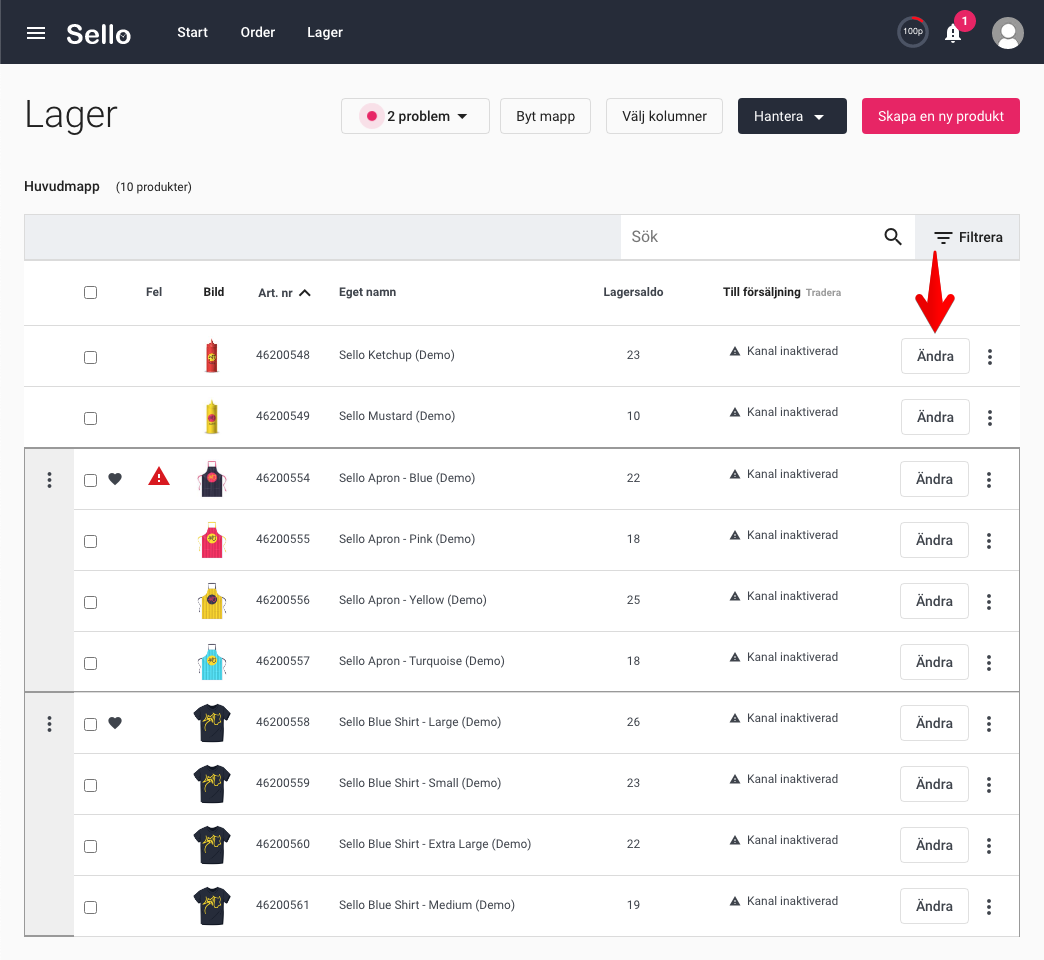Click Ändra for Blue Shirt - Medium
Image resolution: width=1044 pixels, height=960 pixels.
click(x=934, y=906)
